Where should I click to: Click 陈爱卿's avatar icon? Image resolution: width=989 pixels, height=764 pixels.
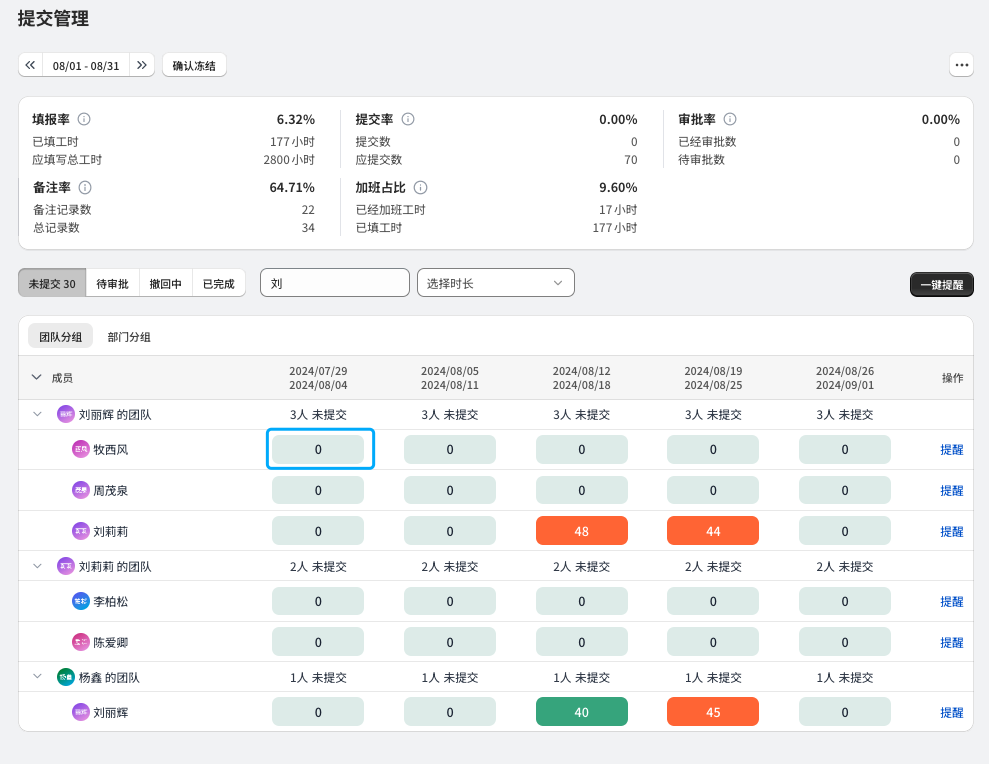click(81, 642)
